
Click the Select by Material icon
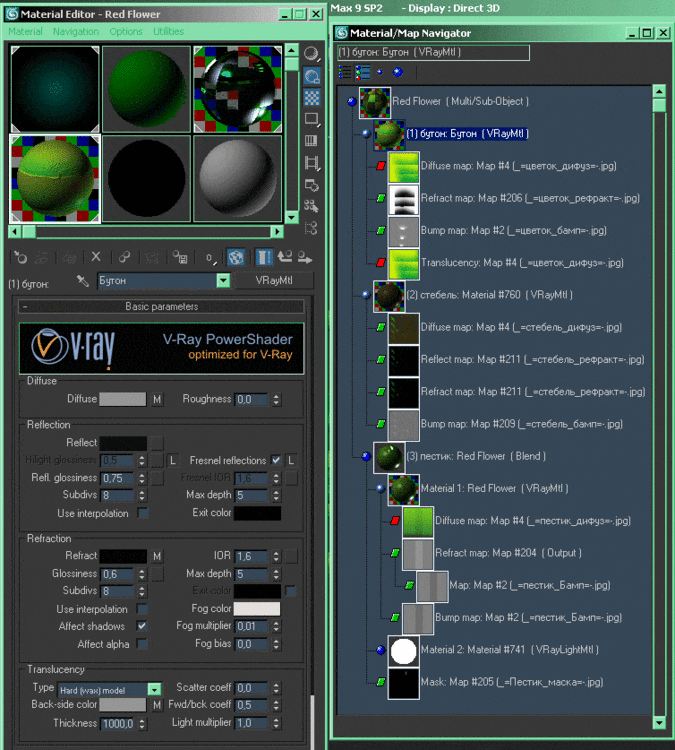coord(311,206)
